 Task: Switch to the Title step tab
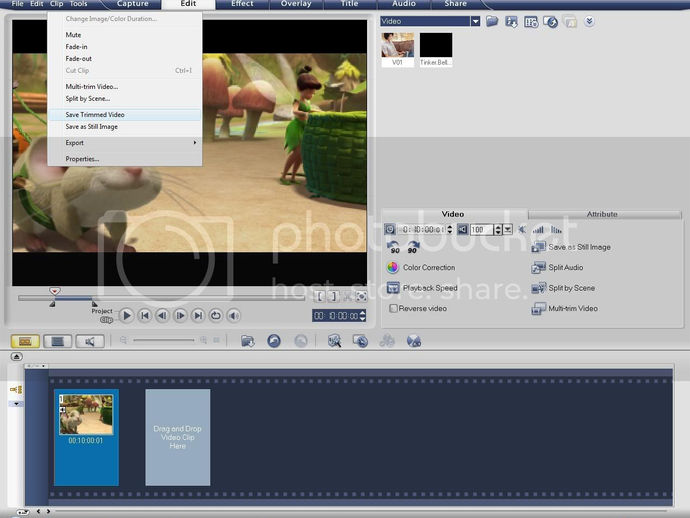pos(350,4)
